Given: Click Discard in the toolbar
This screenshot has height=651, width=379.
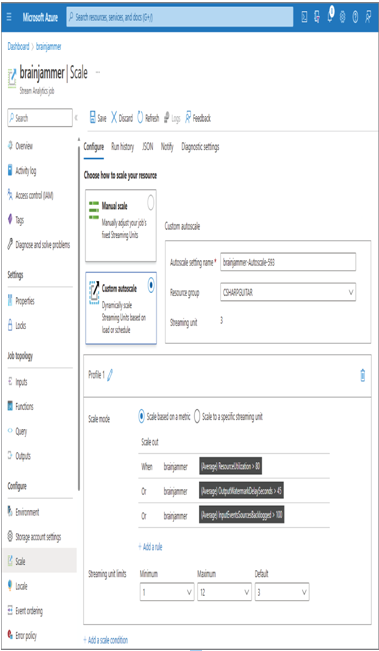Looking at the screenshot, I should click(122, 118).
